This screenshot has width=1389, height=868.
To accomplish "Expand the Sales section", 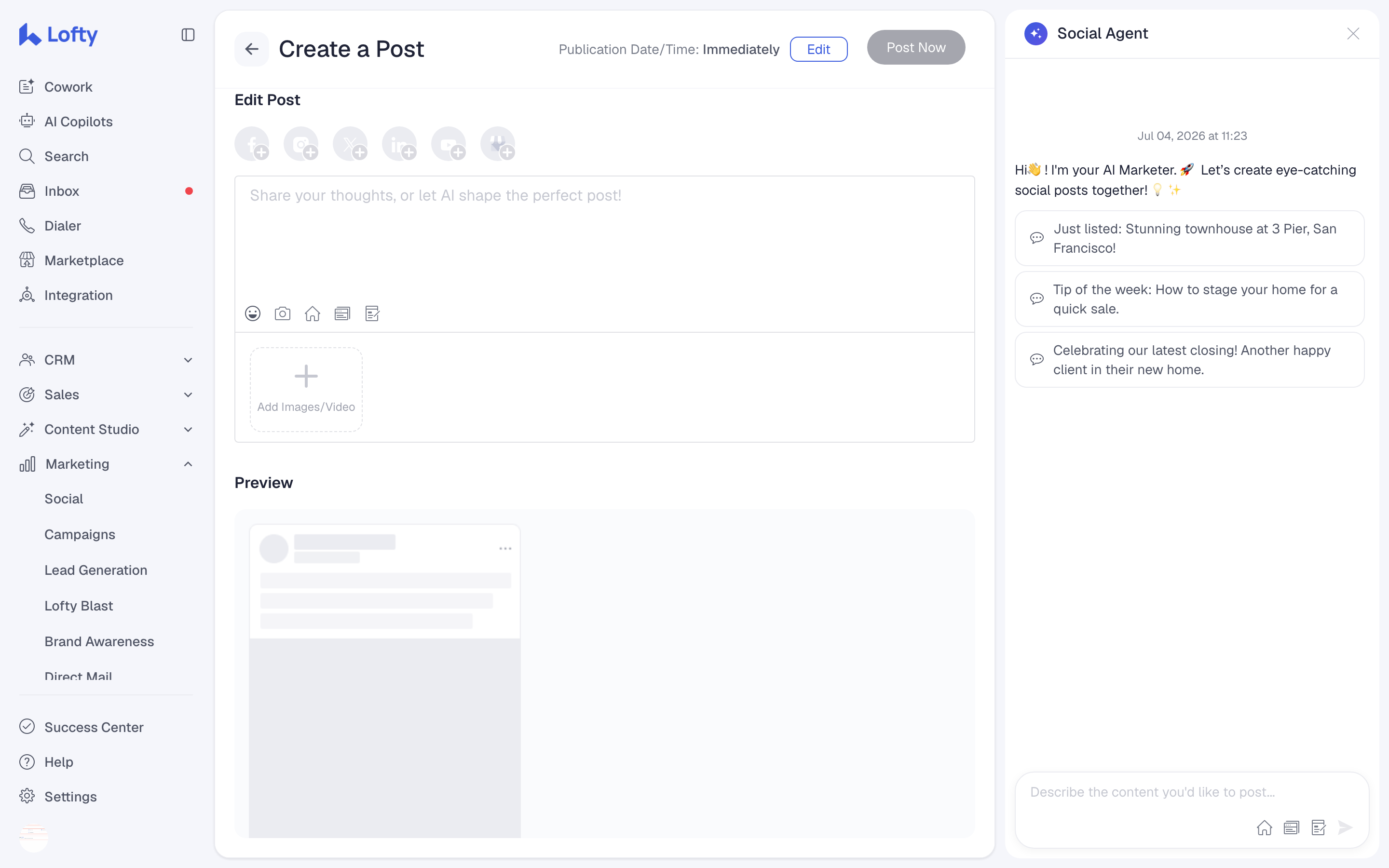I will coord(106,394).
